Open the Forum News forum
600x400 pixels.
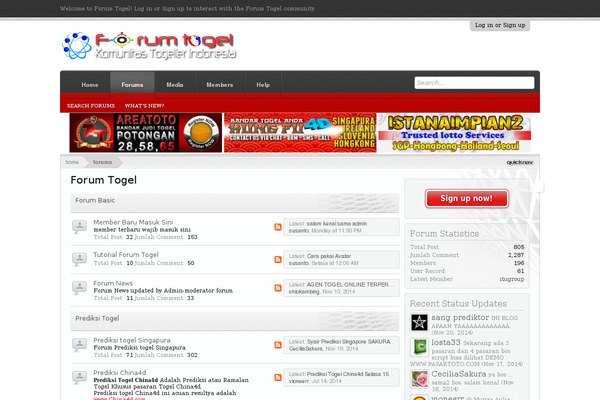coord(113,283)
